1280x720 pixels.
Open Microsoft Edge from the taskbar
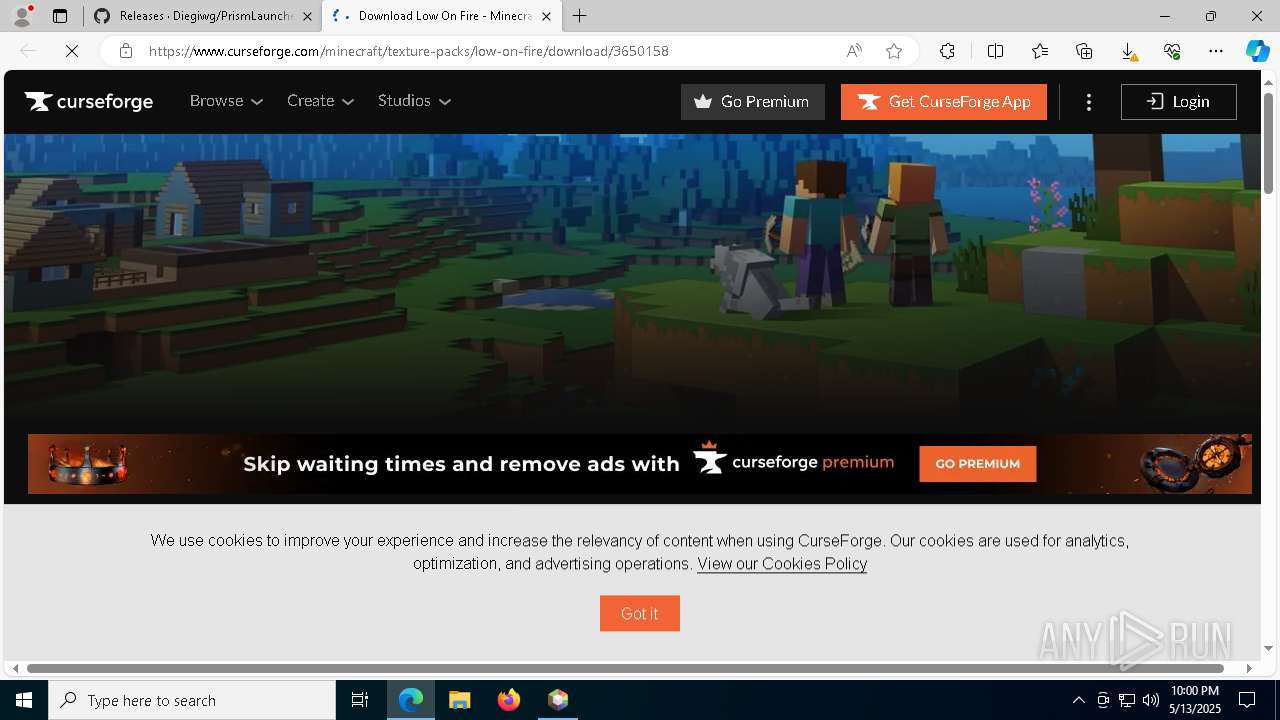[411, 700]
